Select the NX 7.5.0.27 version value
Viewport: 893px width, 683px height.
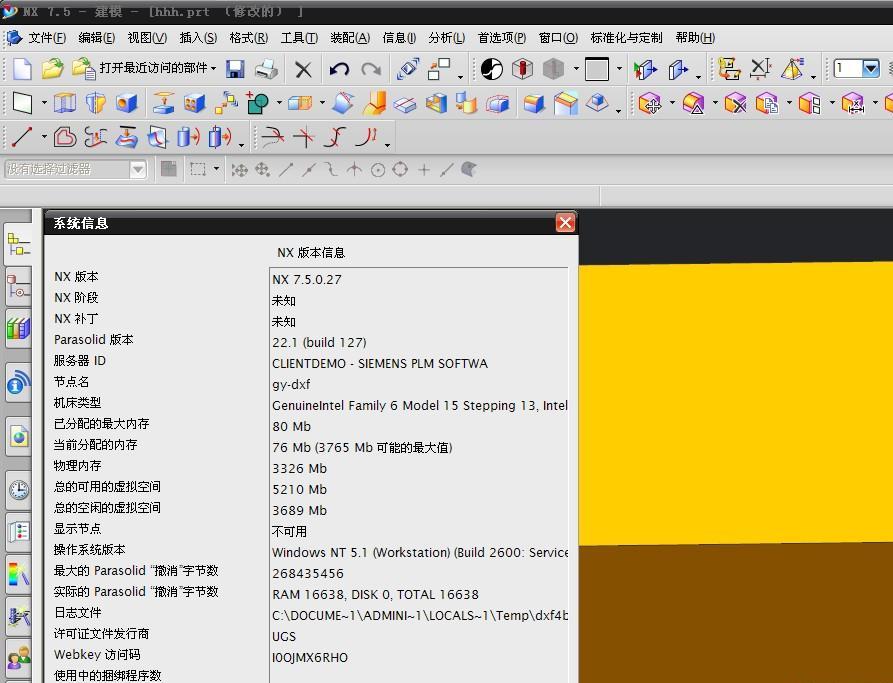[306, 280]
